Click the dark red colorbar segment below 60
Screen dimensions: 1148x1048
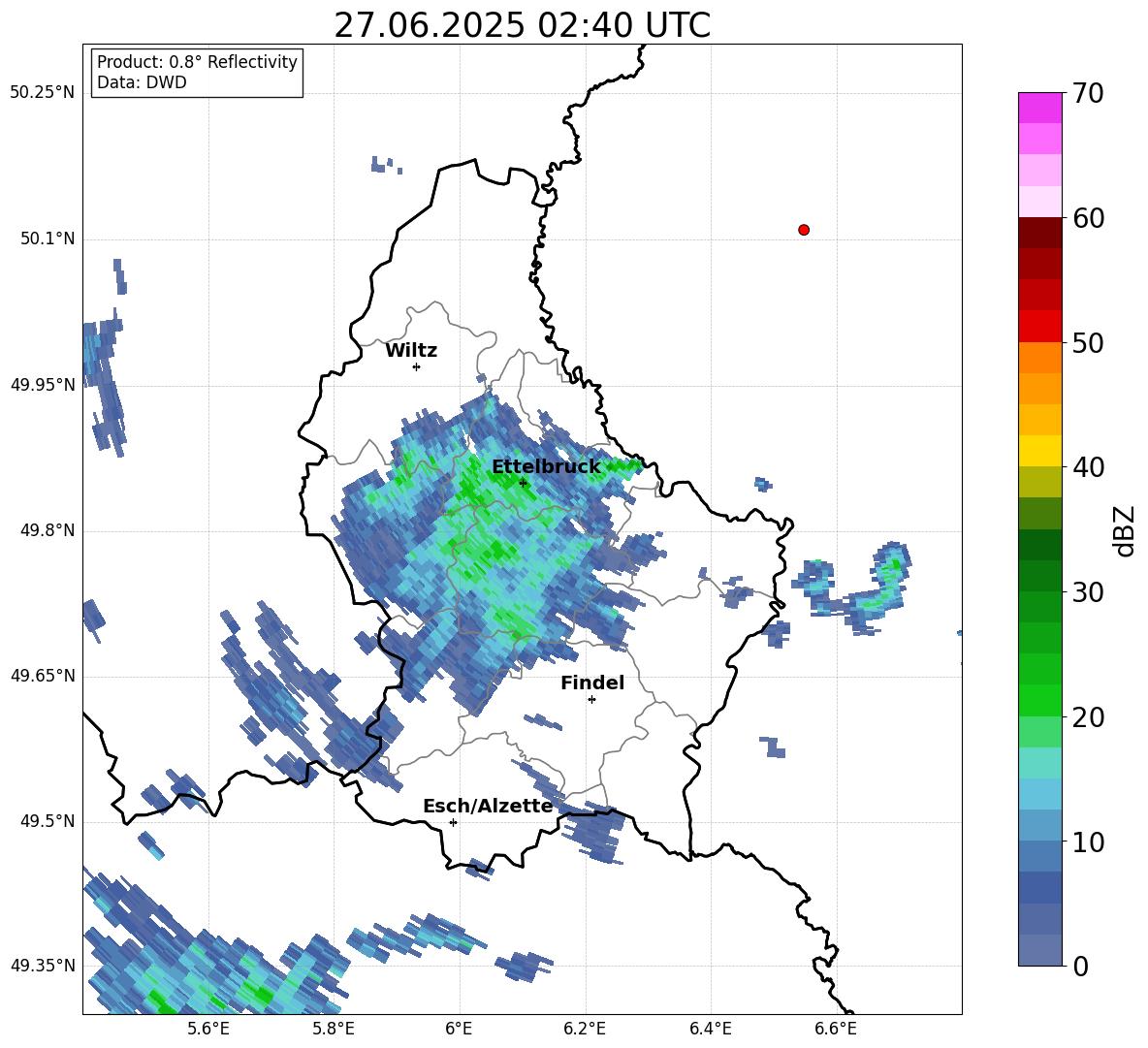[1039, 233]
